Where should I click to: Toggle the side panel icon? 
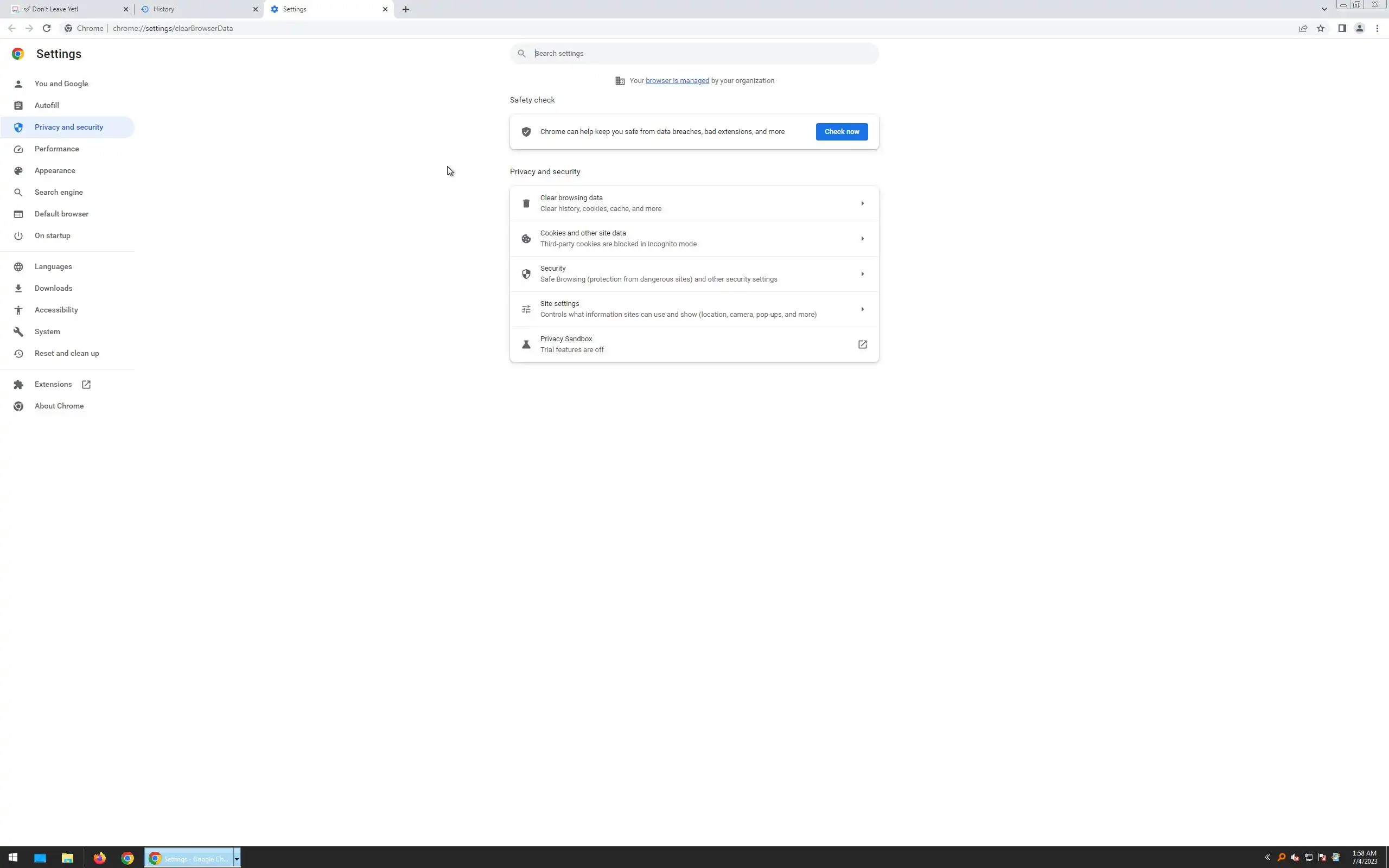click(1342, 28)
